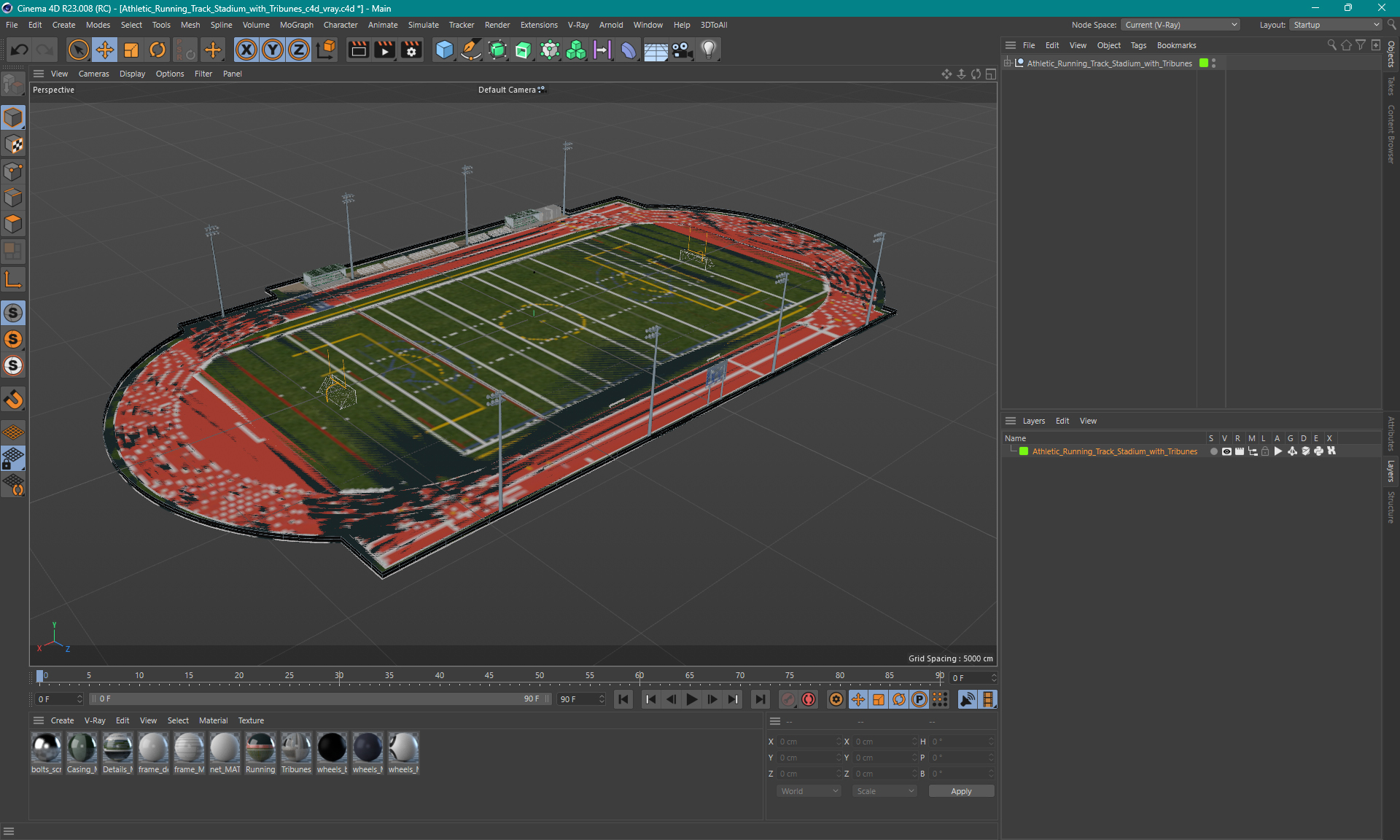Click search icon in Object Manager
The image size is (1400, 840).
click(x=1332, y=45)
